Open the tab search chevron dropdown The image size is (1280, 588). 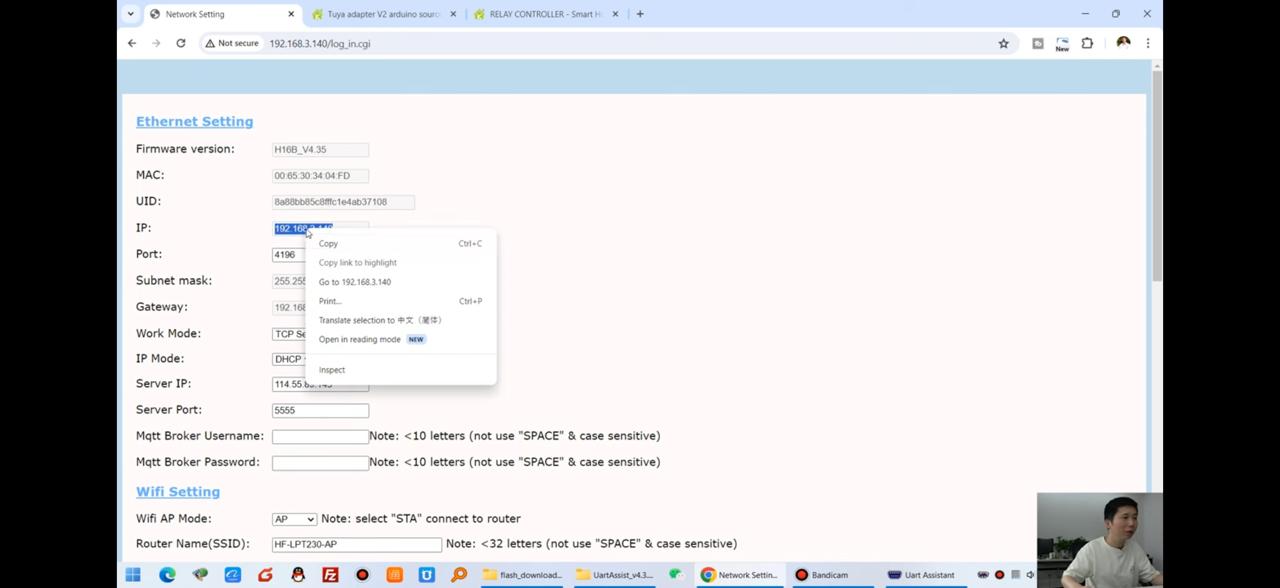click(x=130, y=14)
